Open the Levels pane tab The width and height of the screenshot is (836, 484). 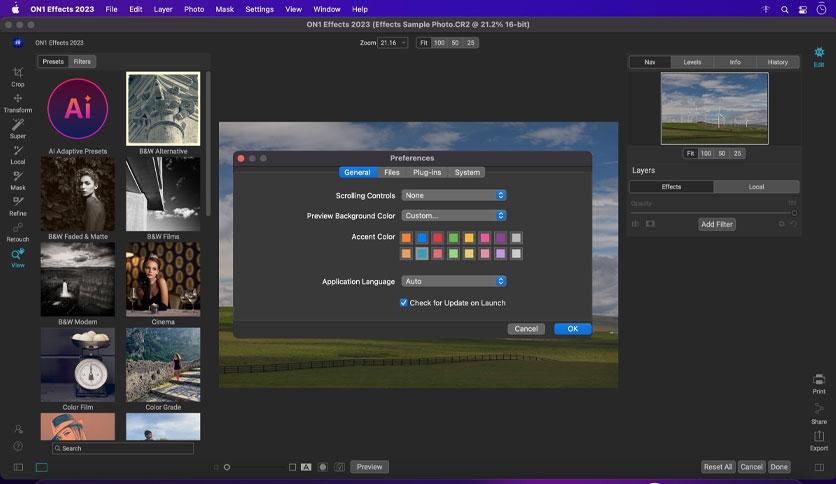(692, 62)
